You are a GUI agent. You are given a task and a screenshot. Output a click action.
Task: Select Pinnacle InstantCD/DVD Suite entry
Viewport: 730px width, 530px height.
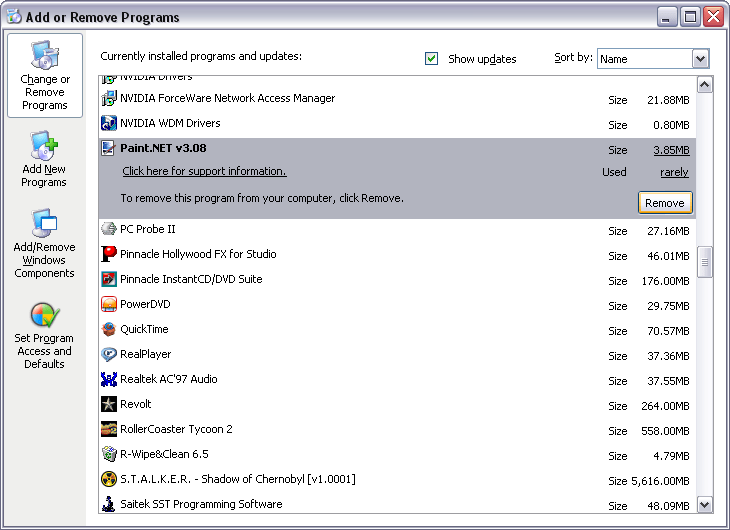(x=397, y=280)
